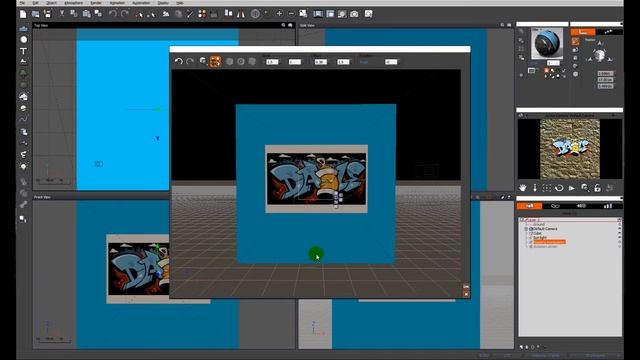640x360 pixels.
Task: Click the Cut scissors icon in main toolbar
Action: point(62,14)
